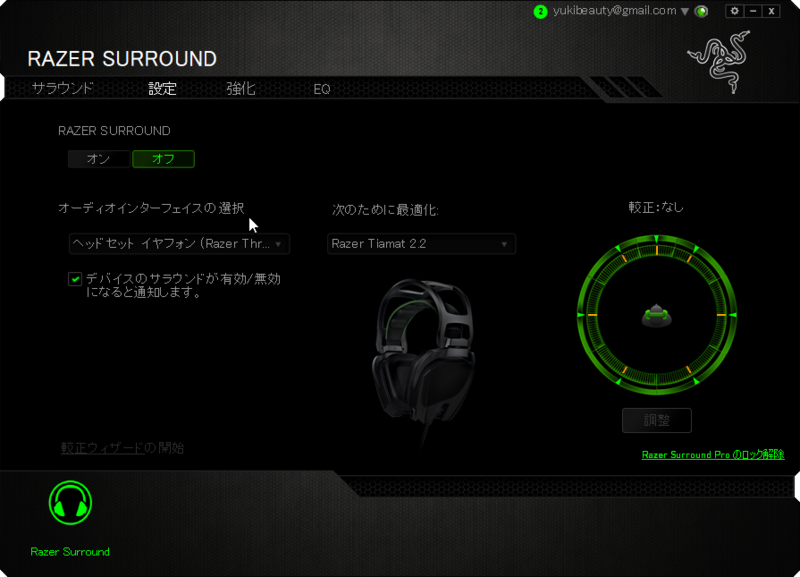Viewport: 800px width, 577px height.
Task: Click the yukibeauty@gmail.com account name
Action: coord(614,11)
